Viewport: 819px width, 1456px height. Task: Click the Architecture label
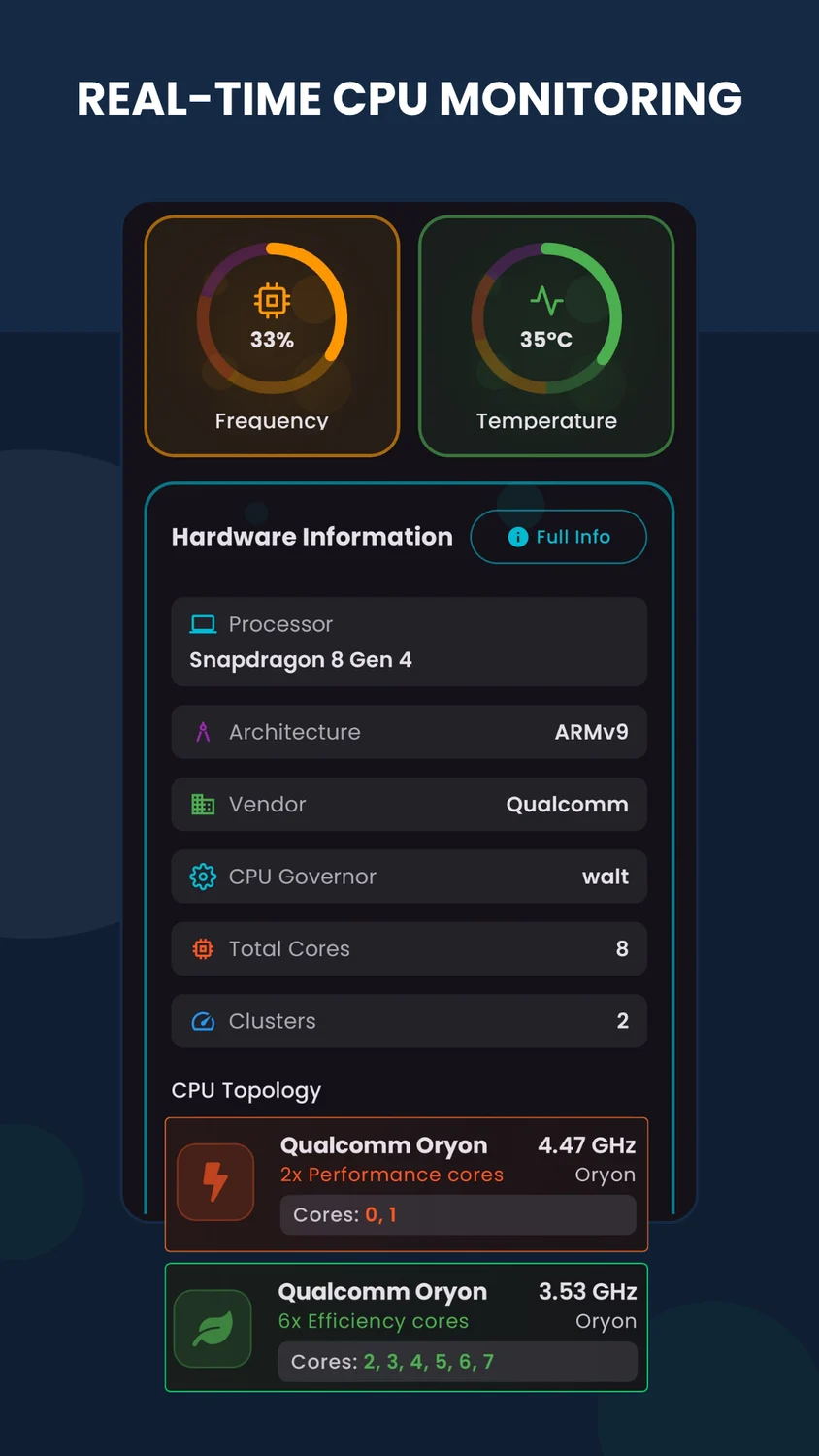pos(295,732)
